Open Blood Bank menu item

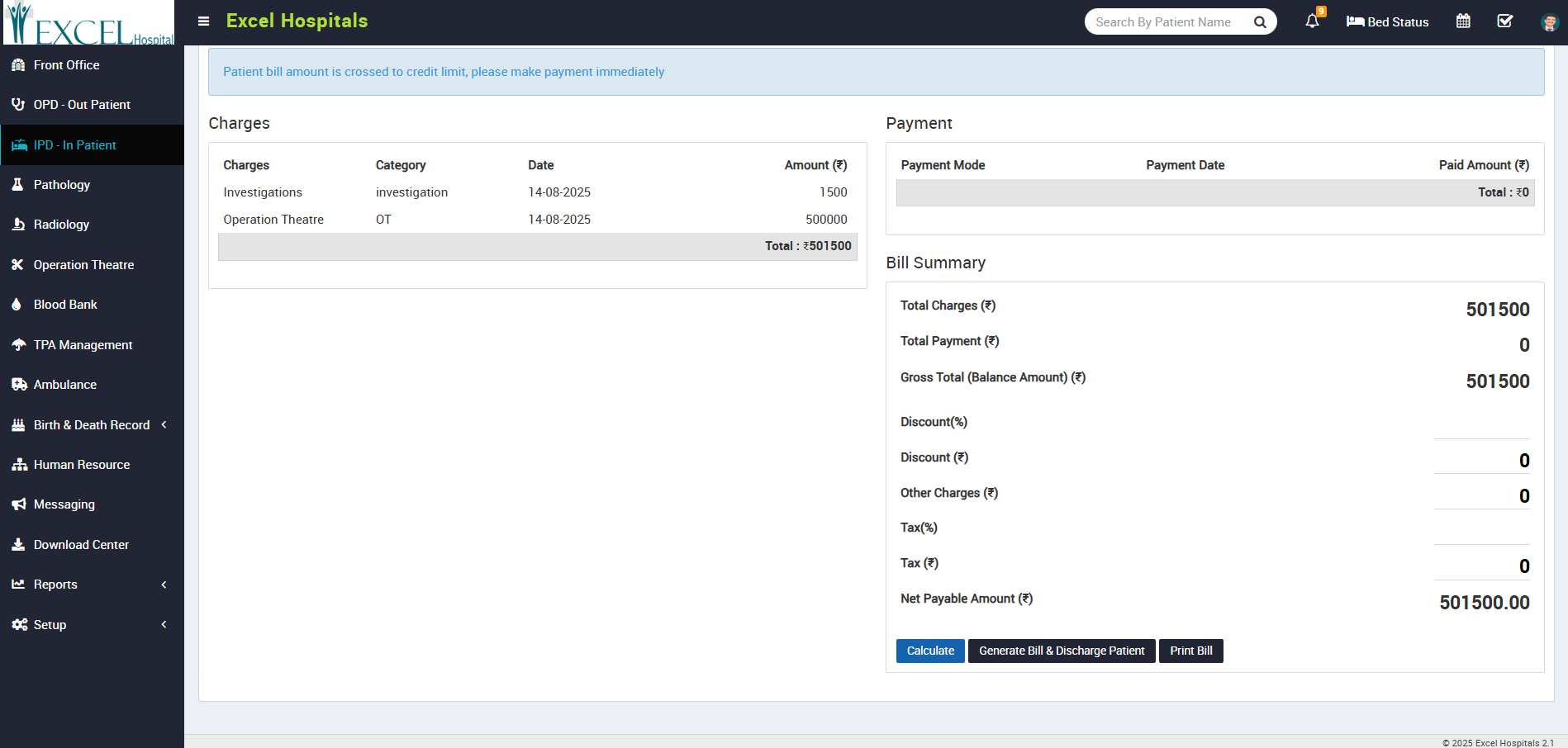pos(65,305)
